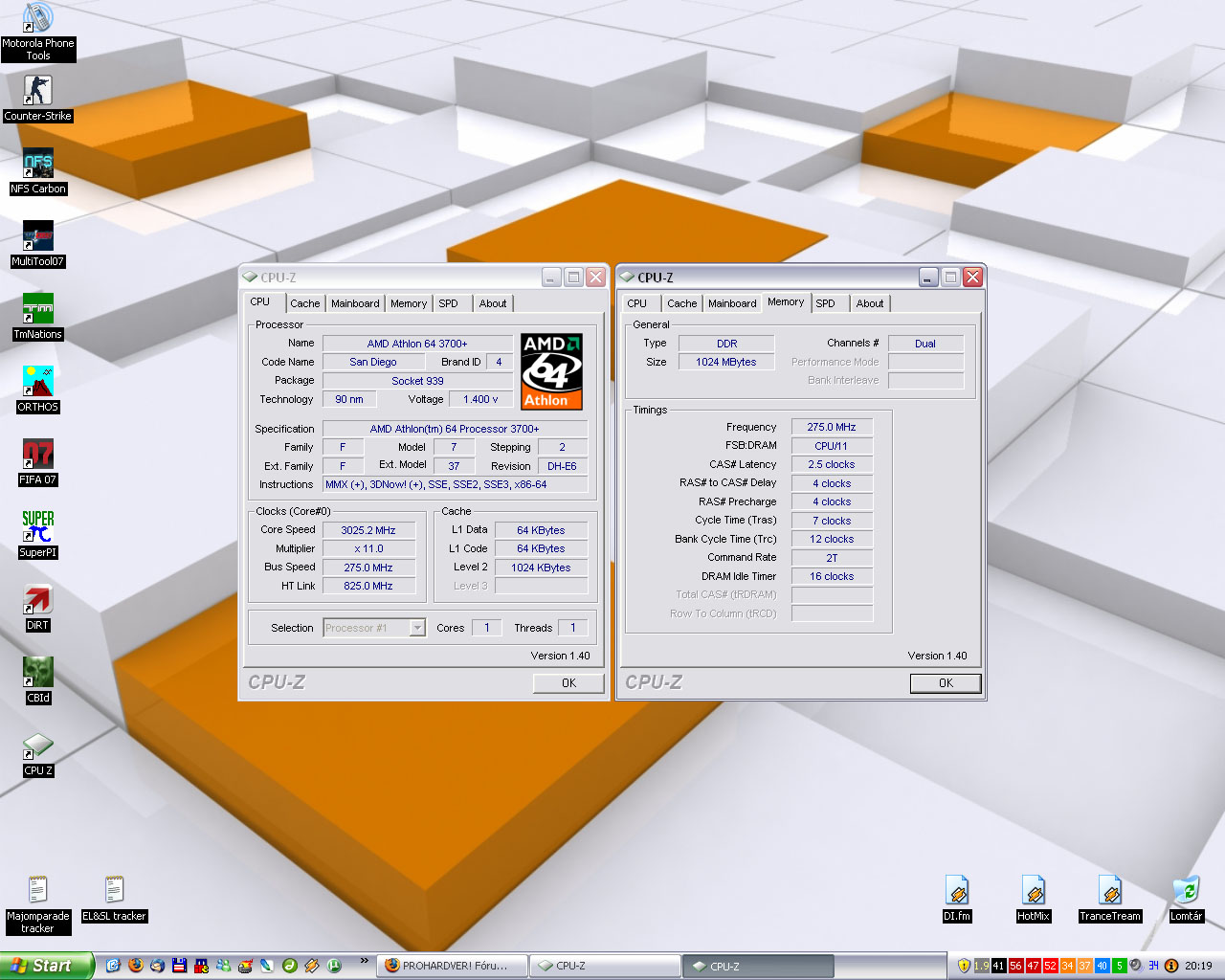Click the Level 2 cache 1024 KBytes value
Viewport: 1225px width, 980px height.
tap(541, 568)
